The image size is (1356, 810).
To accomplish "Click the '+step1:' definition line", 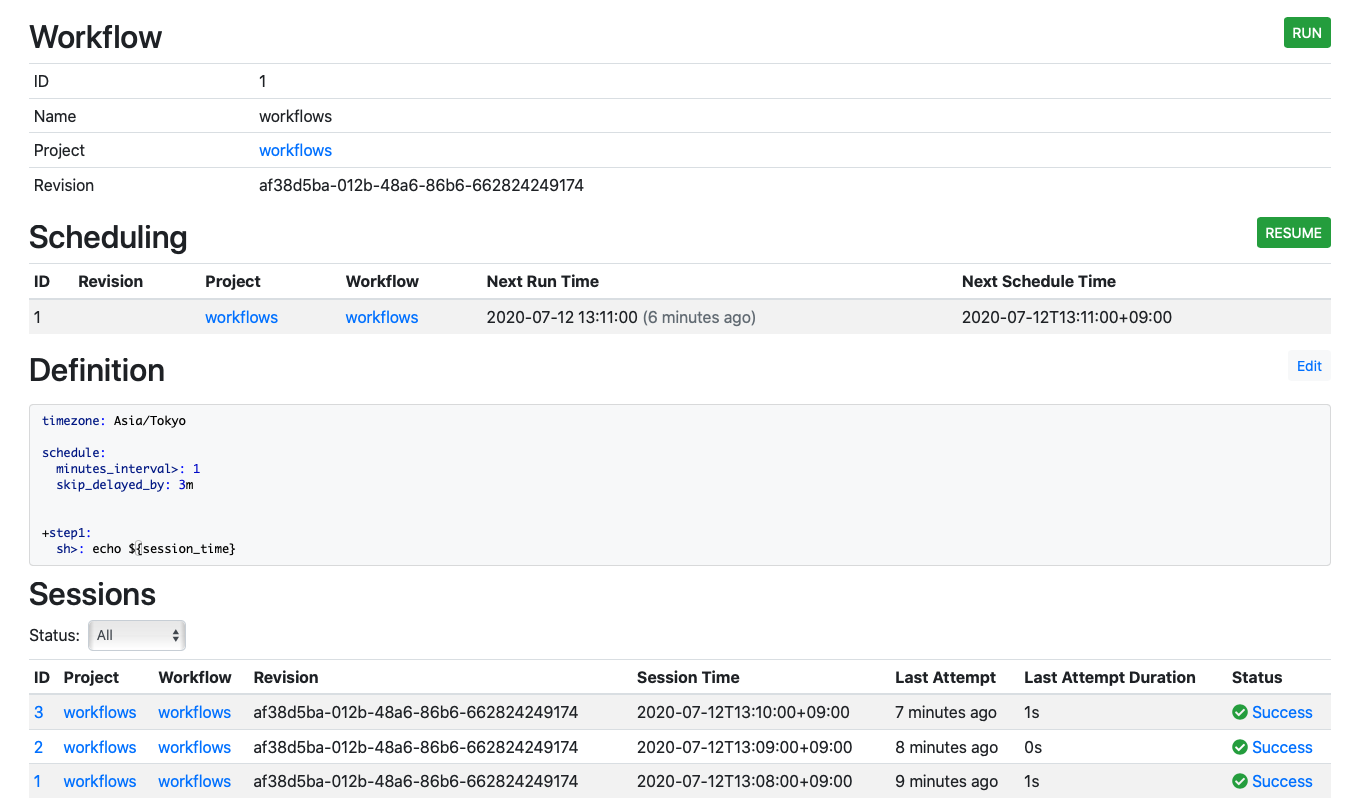I will coord(67,533).
